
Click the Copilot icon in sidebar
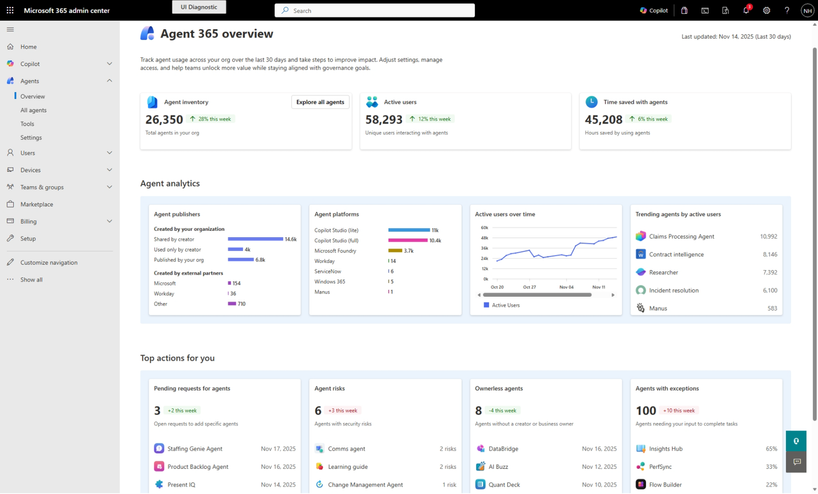click(x=10, y=64)
